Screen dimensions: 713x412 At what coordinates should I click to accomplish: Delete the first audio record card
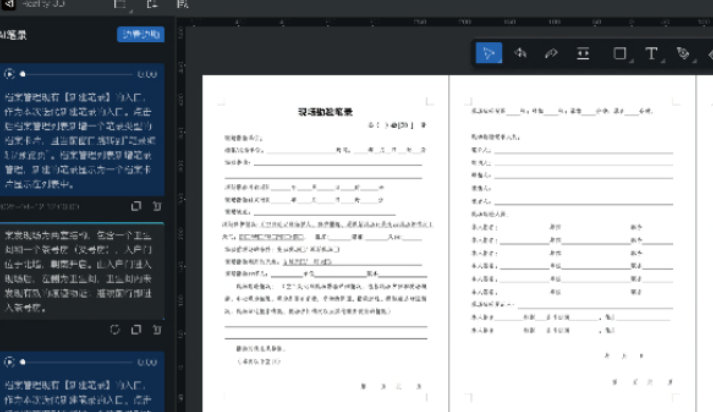[154, 206]
